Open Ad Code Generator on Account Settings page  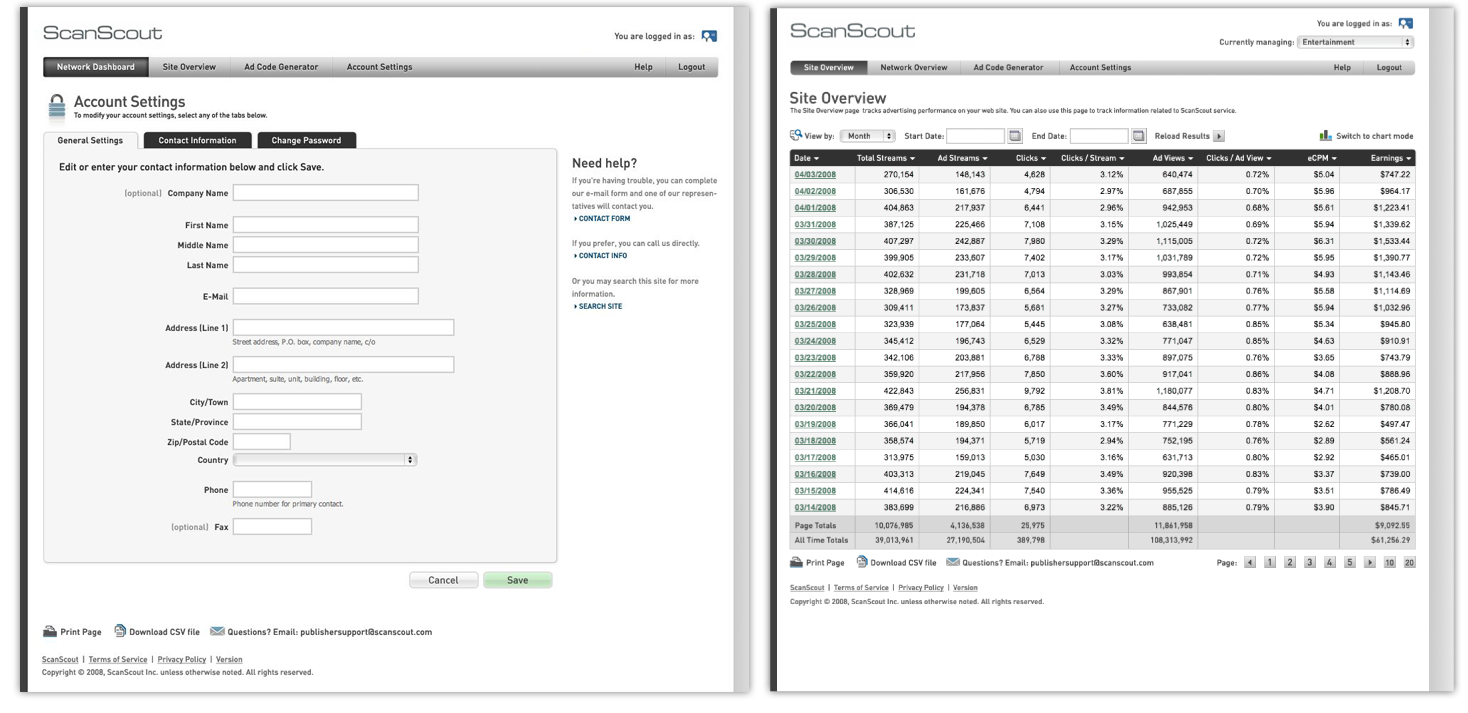click(281, 67)
